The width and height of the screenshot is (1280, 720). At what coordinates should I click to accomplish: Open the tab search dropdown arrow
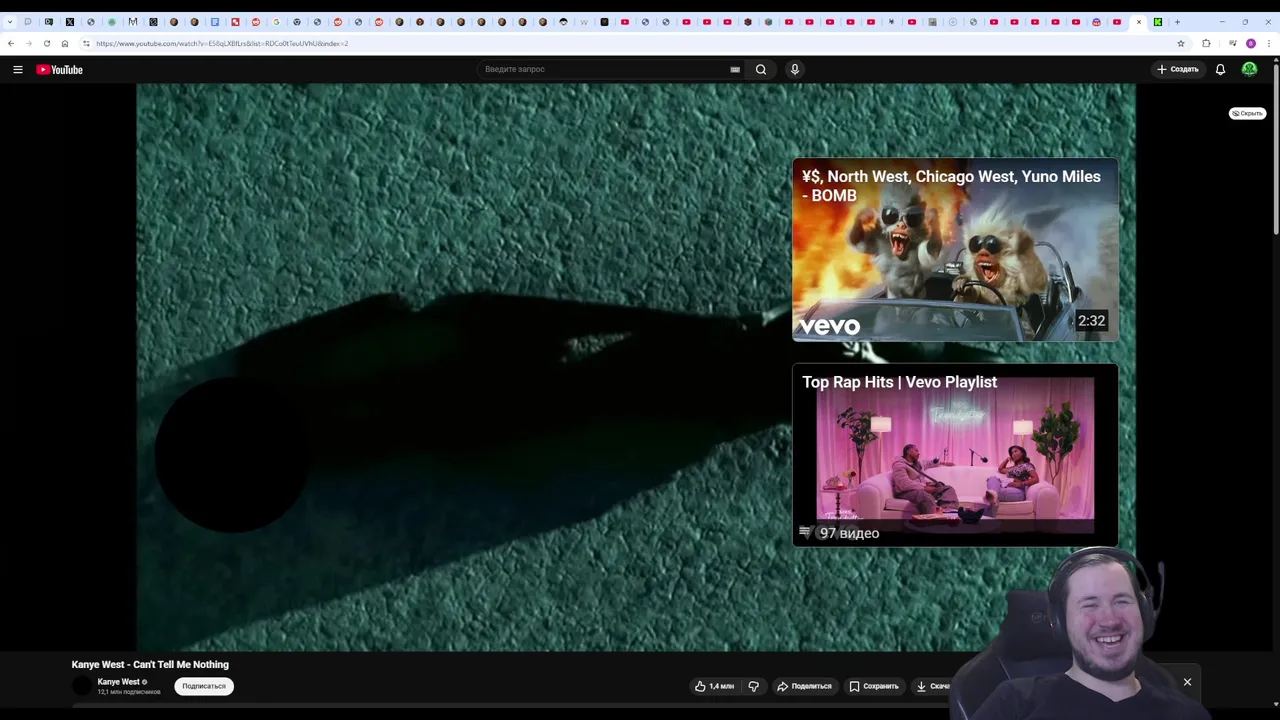coord(10,21)
